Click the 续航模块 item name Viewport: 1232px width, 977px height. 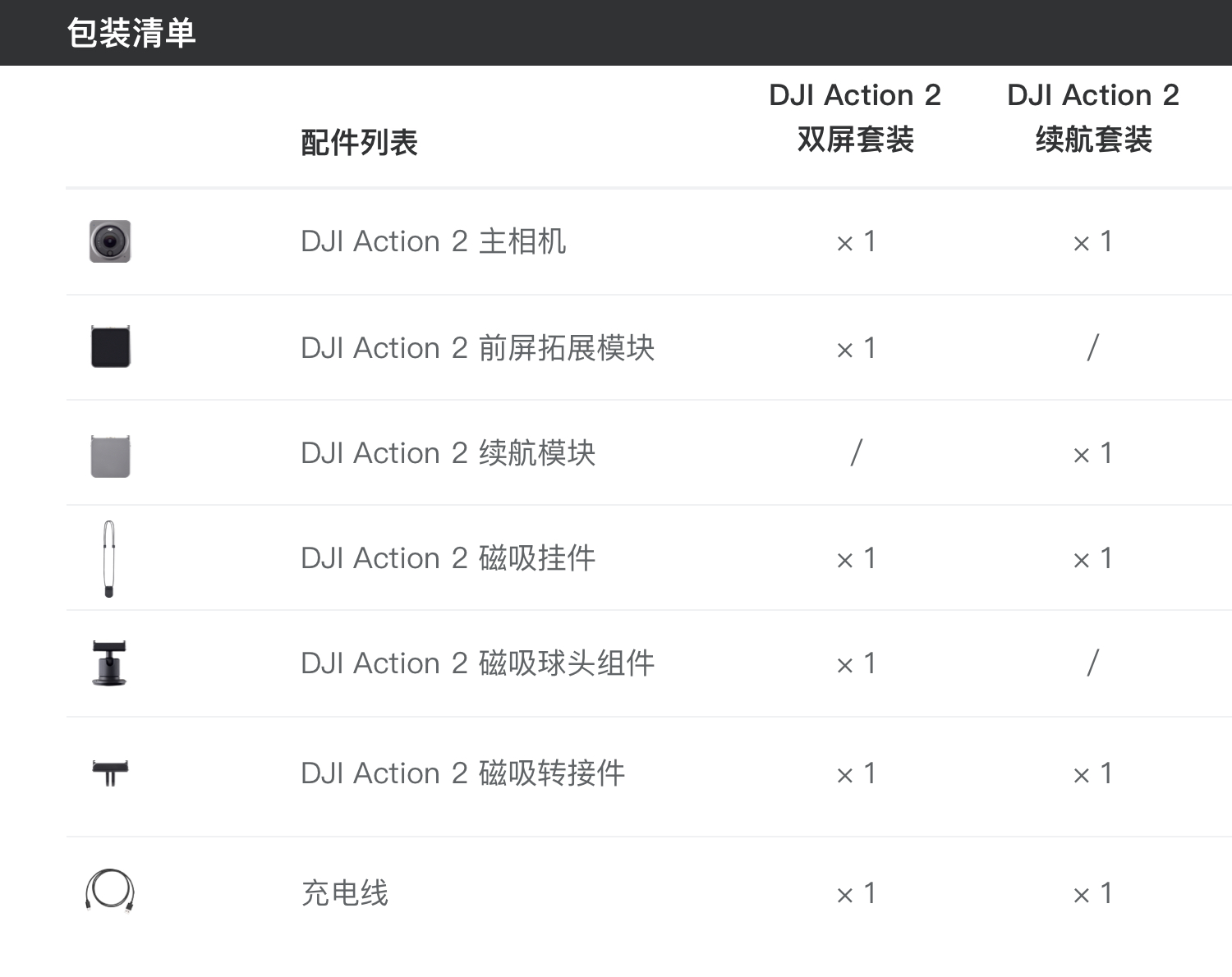pyautogui.click(x=448, y=453)
